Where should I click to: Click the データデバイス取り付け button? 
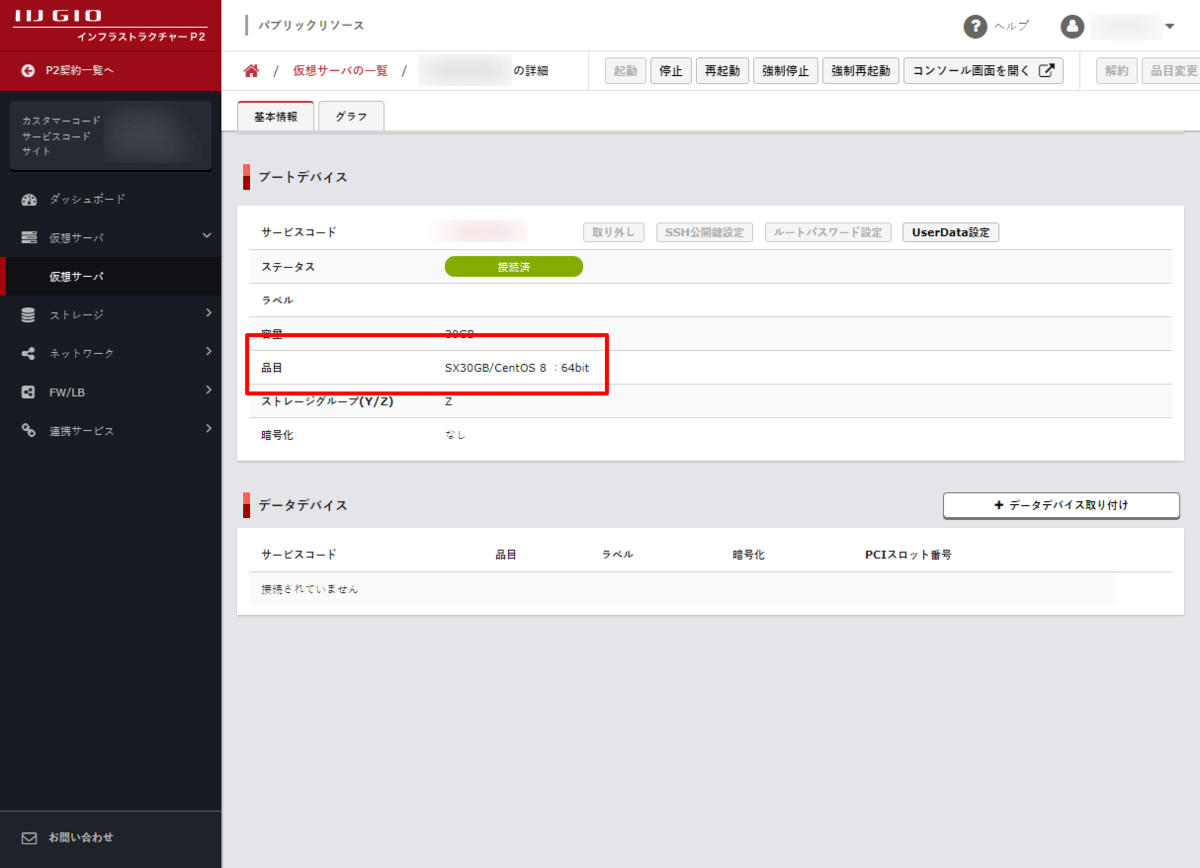click(x=1061, y=505)
